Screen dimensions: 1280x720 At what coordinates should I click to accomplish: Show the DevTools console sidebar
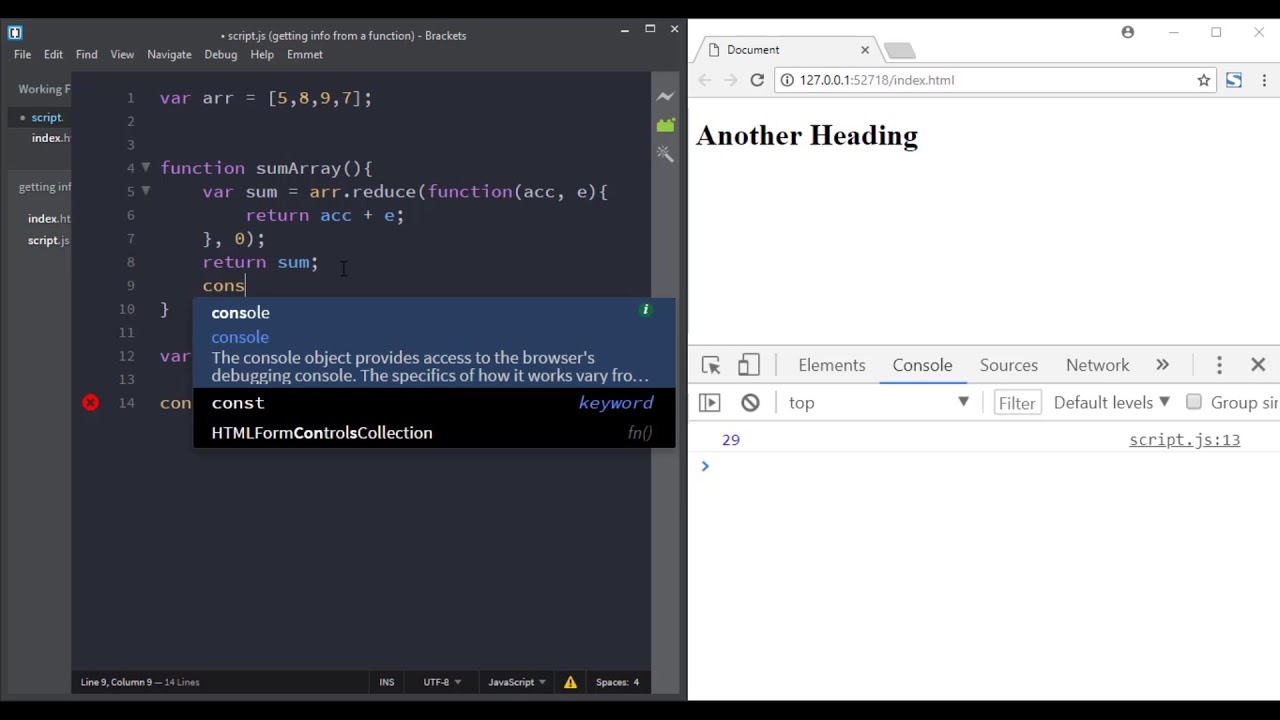point(709,402)
